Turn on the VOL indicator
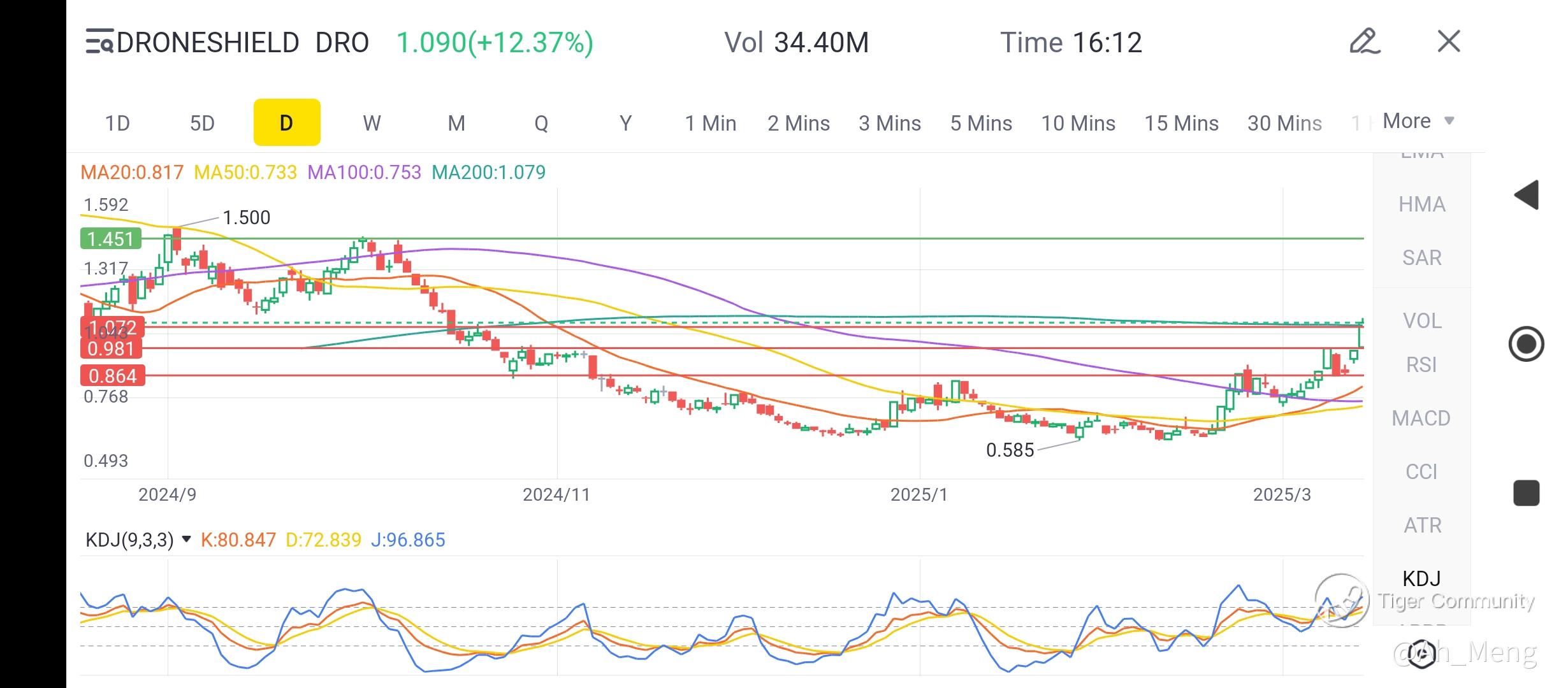This screenshot has width=1568, height=688. [x=1421, y=321]
